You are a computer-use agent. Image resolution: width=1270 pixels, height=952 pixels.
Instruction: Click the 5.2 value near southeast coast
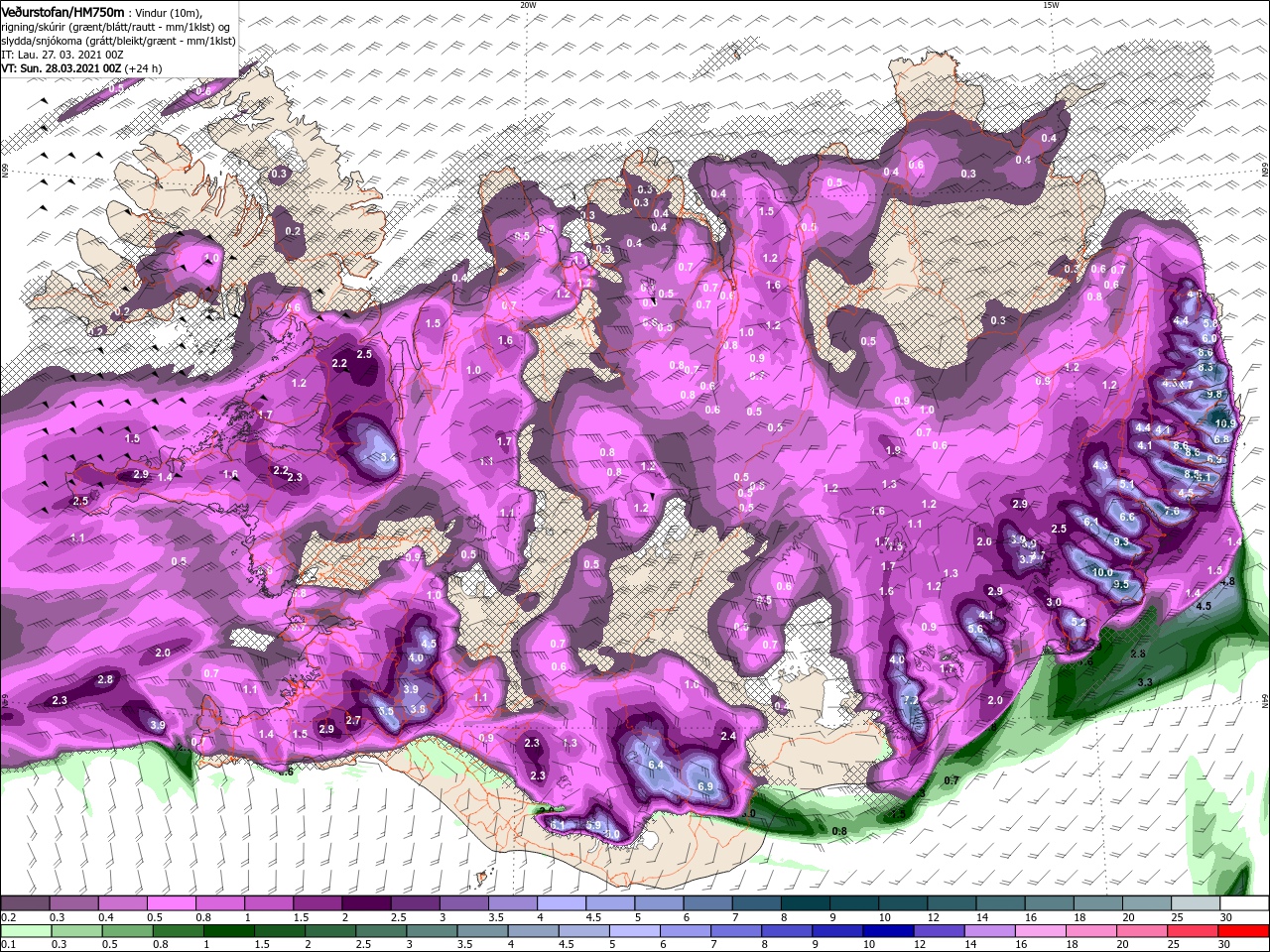point(1079,623)
